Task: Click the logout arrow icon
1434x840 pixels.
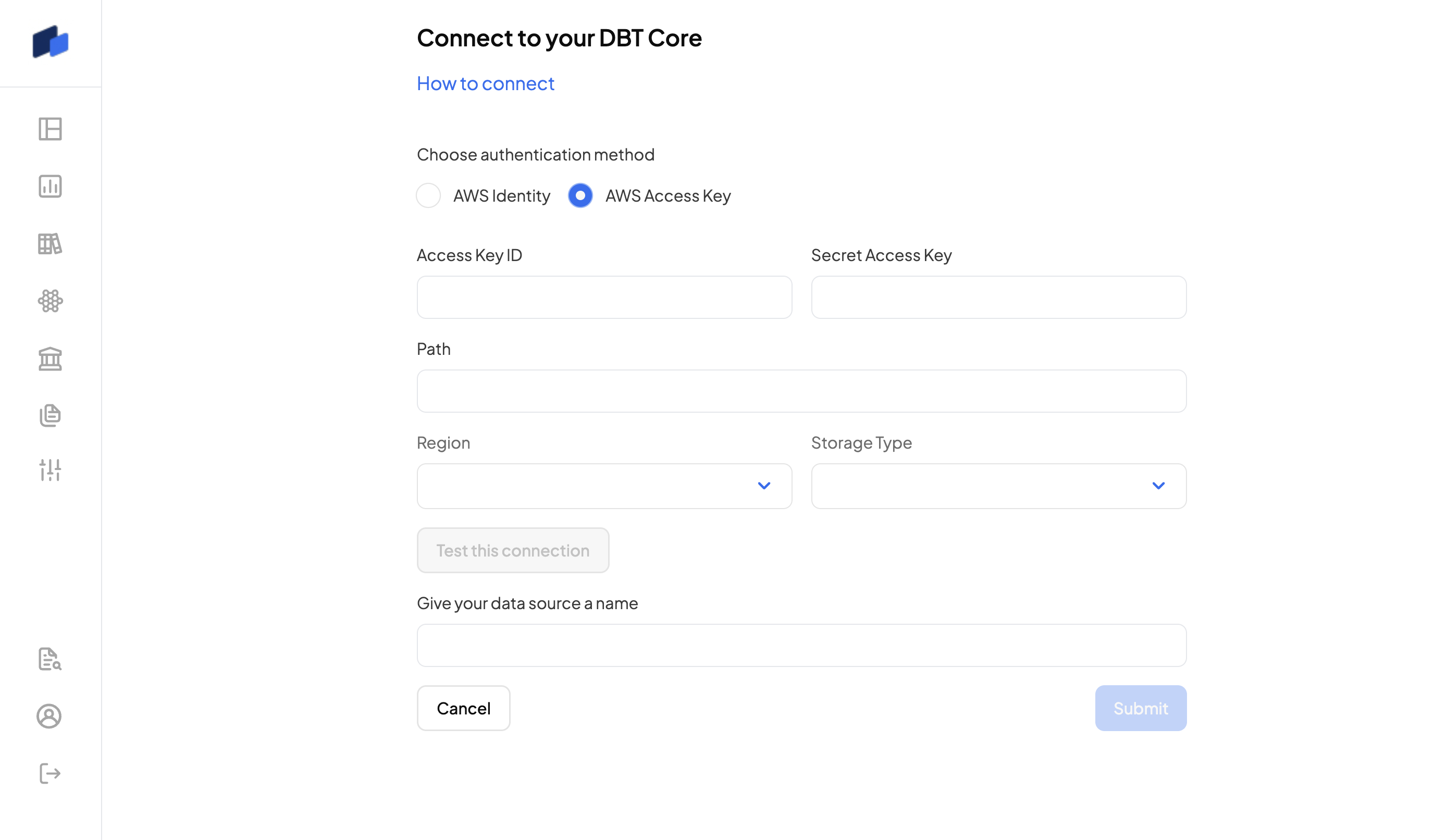Action: tap(50, 773)
